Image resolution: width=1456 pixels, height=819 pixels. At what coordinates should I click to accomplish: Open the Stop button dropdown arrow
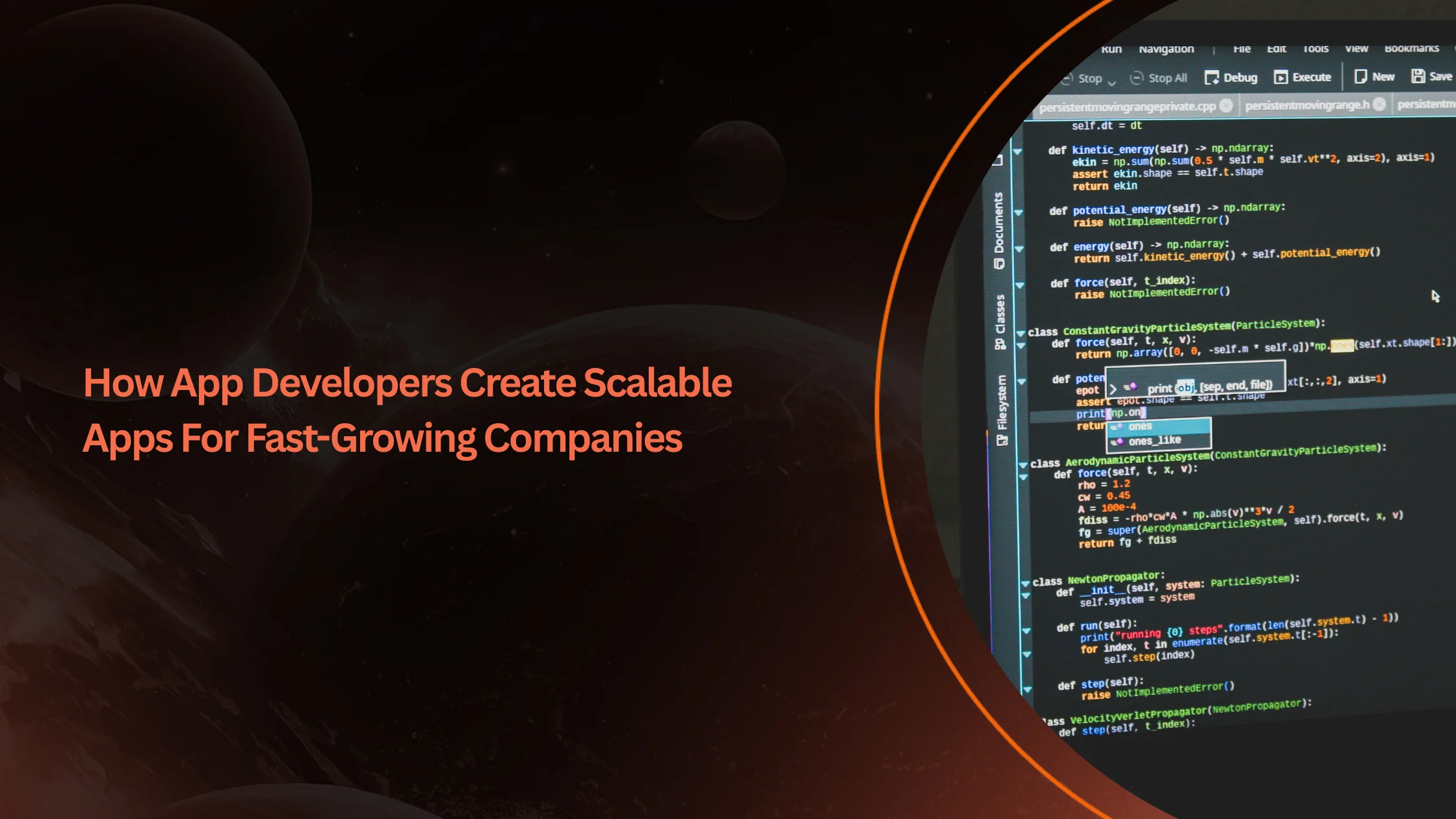1111,83
